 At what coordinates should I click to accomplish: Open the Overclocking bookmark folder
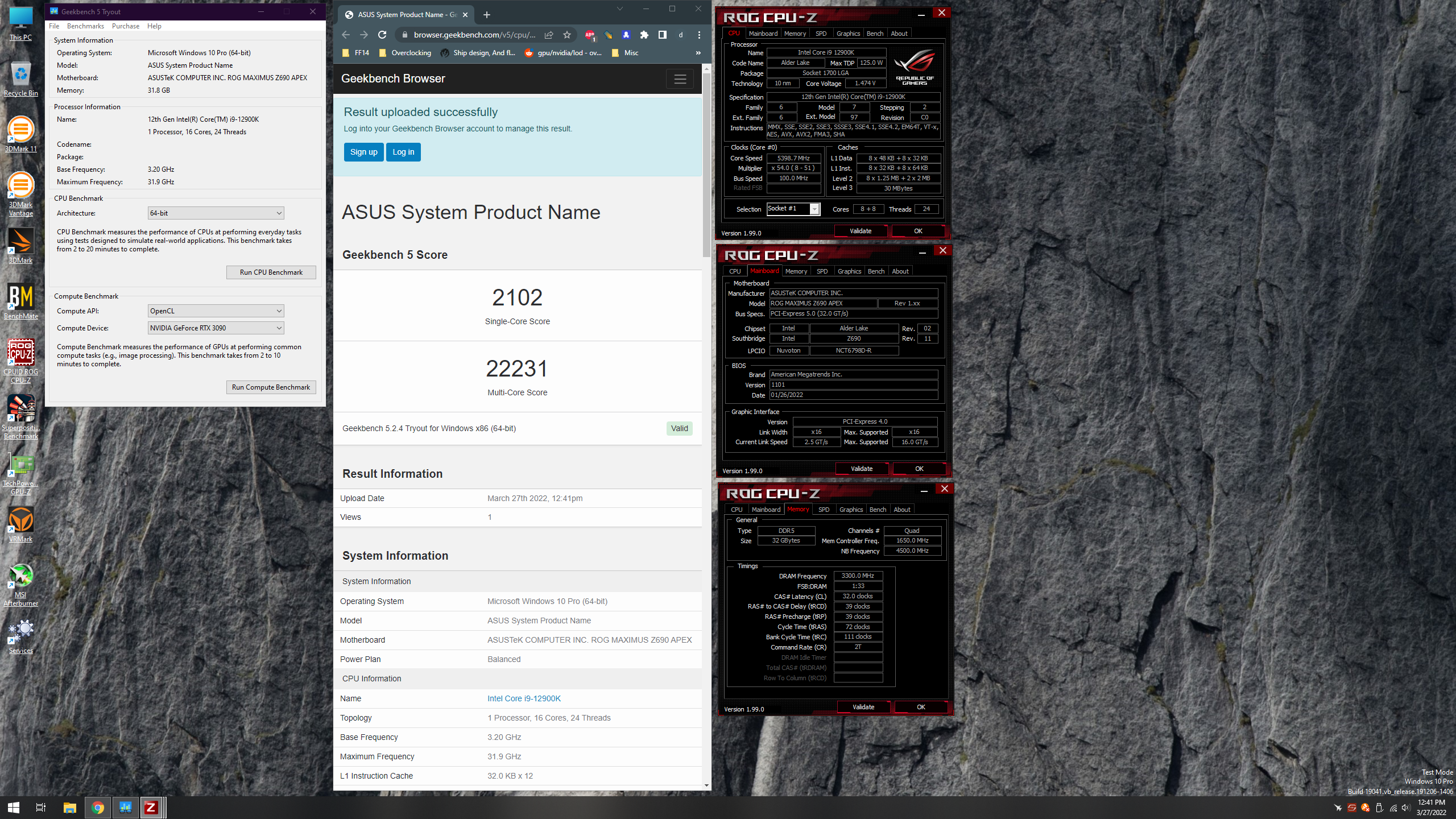coord(405,53)
